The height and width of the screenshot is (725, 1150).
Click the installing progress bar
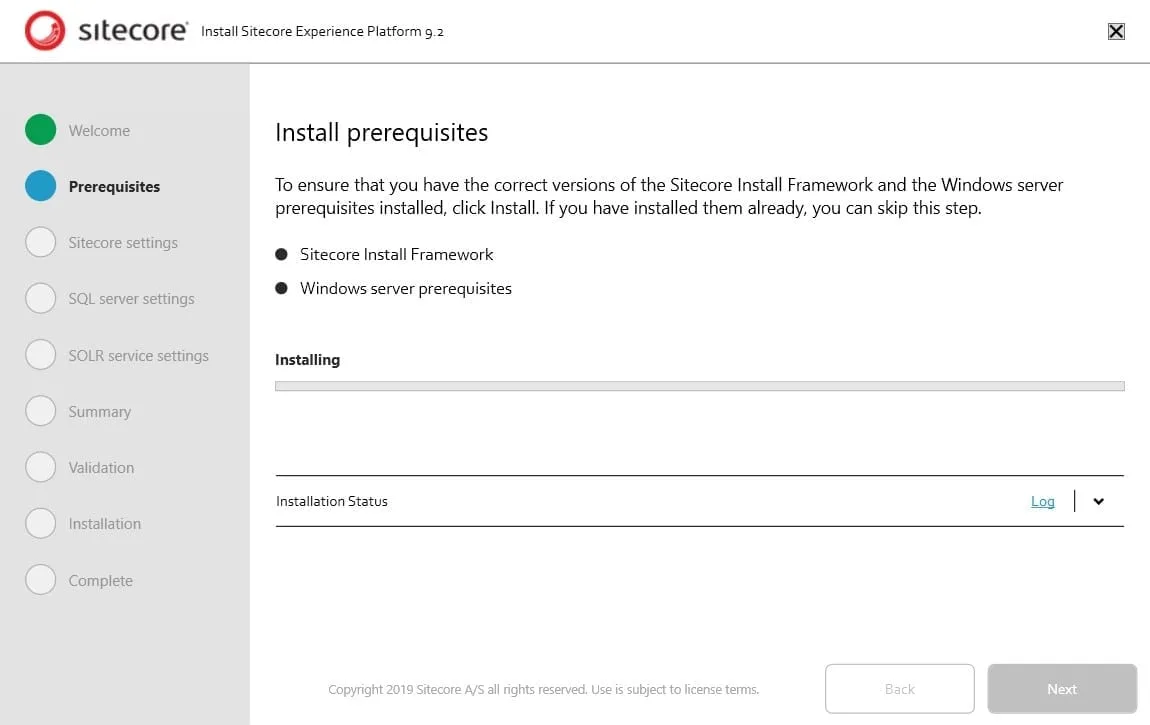tap(700, 385)
